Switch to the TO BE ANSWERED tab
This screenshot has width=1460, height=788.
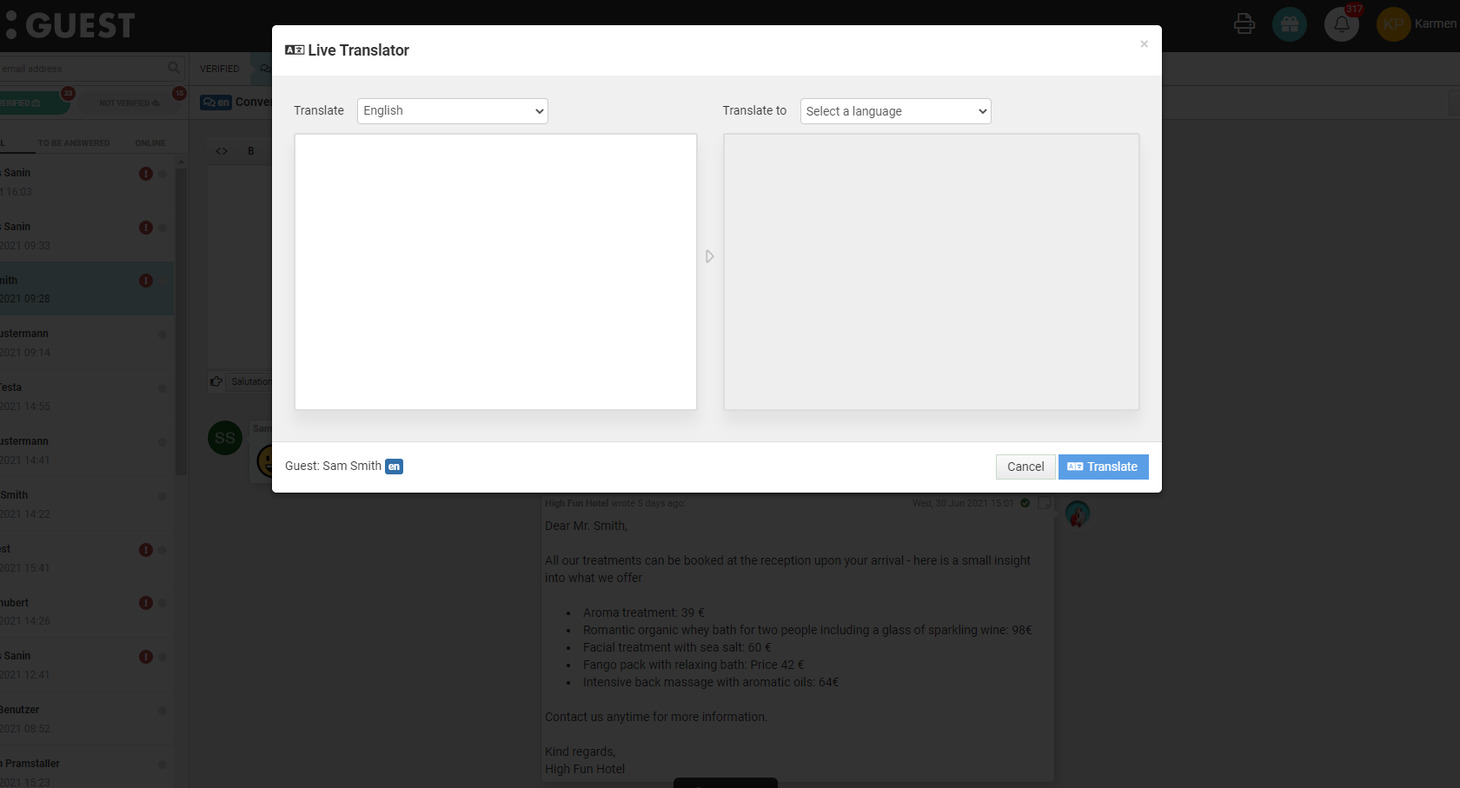tap(74, 143)
